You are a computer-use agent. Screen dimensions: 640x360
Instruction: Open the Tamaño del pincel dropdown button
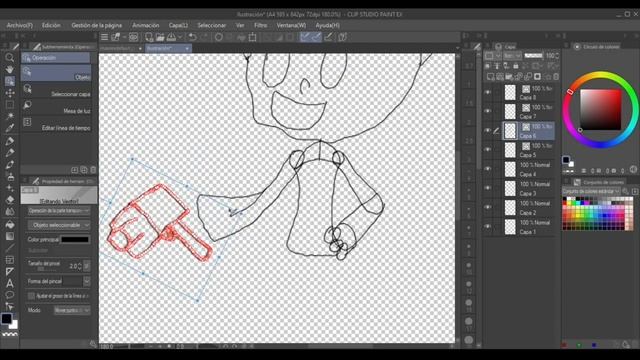pos(87,266)
